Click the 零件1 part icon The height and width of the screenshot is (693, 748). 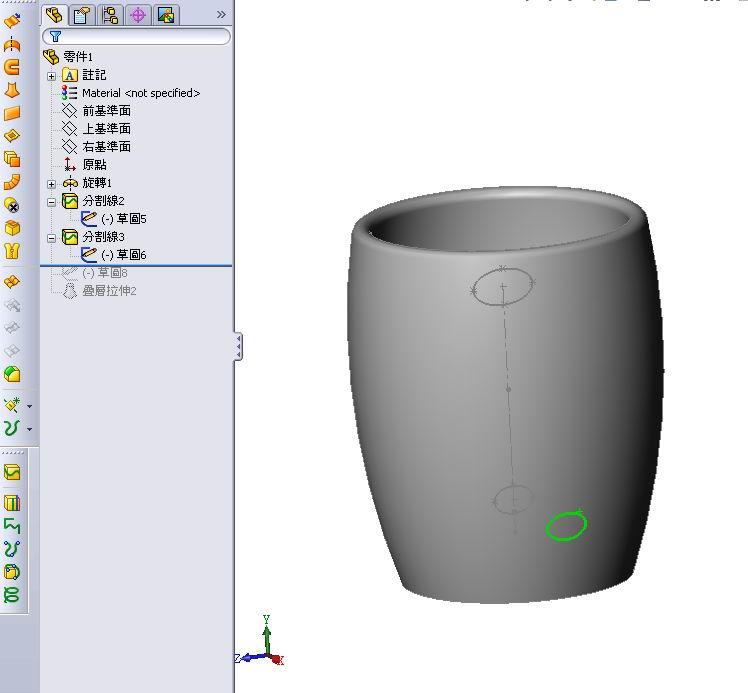coord(51,57)
